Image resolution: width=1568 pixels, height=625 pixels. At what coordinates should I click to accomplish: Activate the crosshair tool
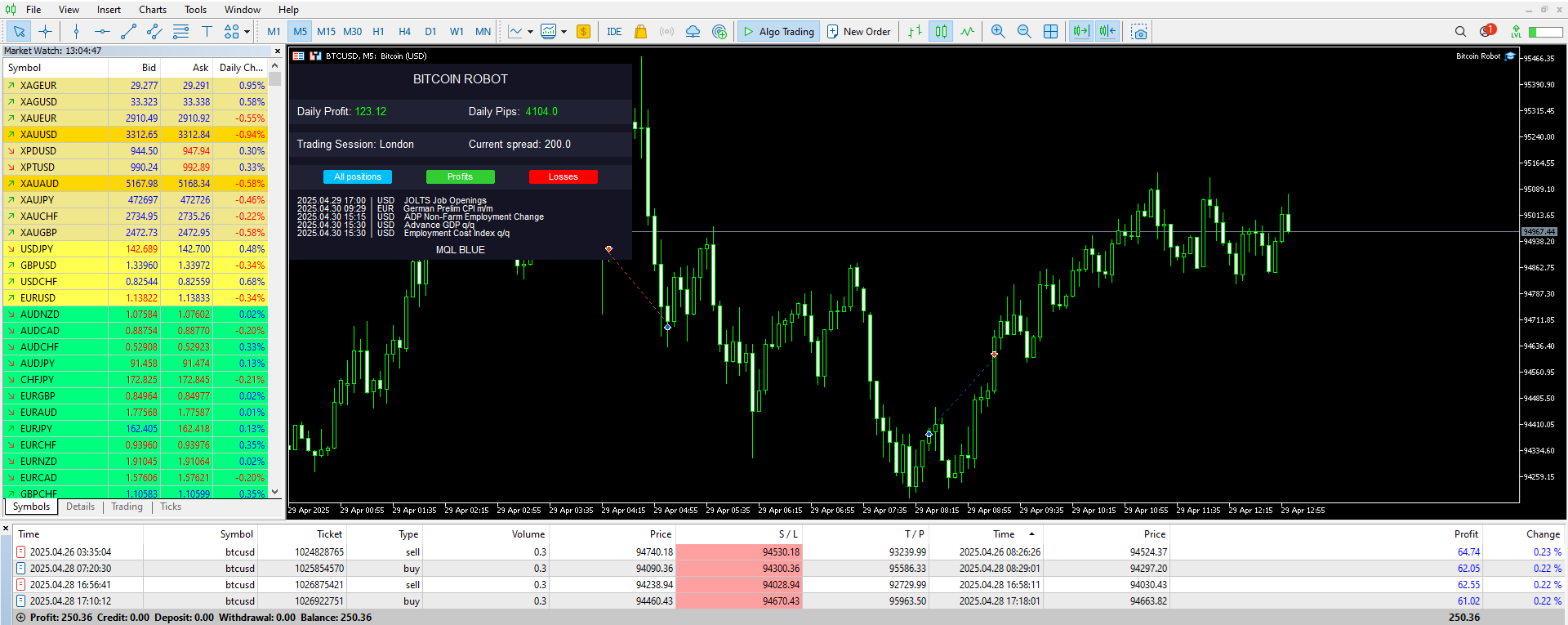(45, 32)
